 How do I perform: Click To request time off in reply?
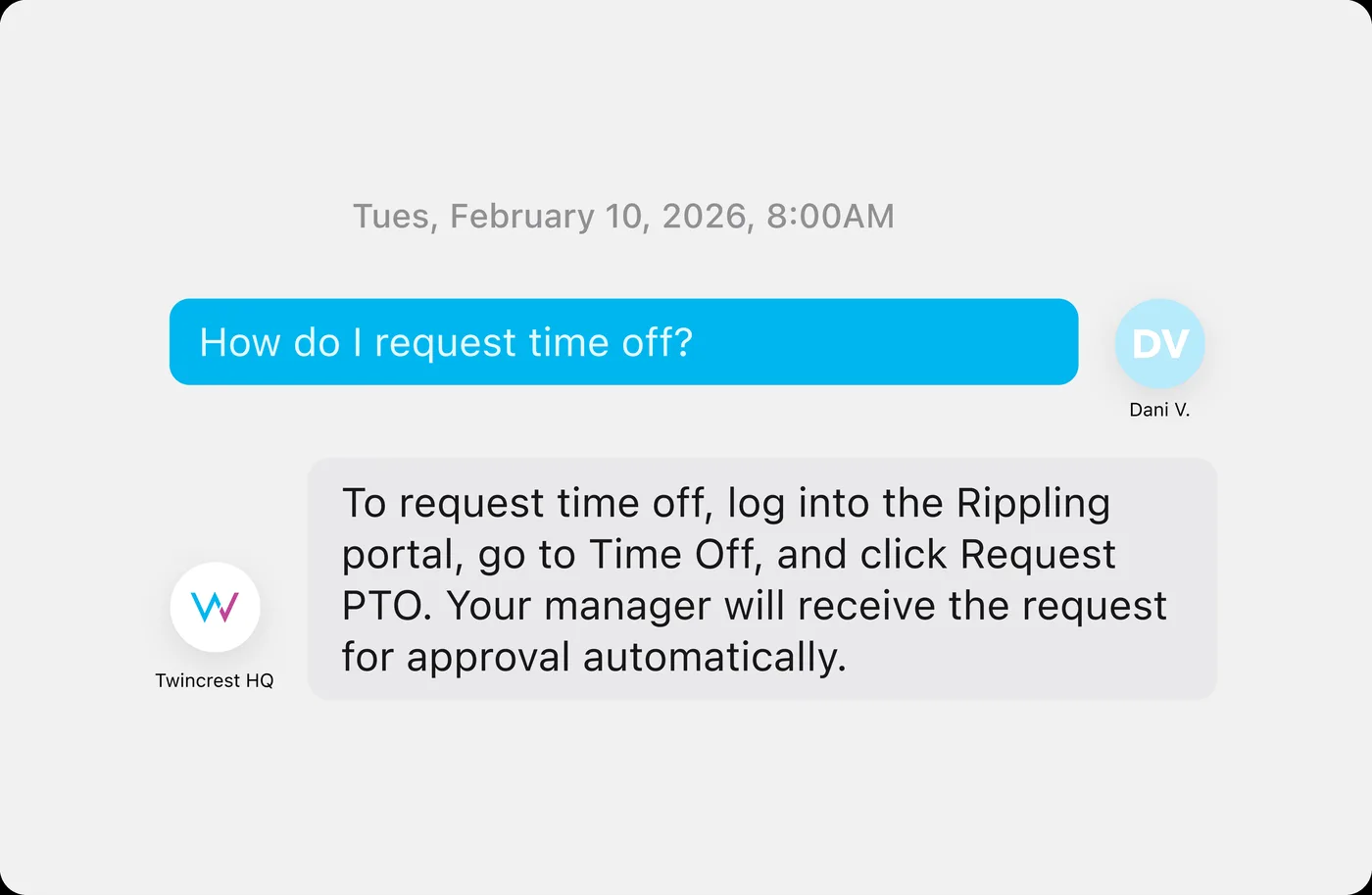(x=523, y=504)
